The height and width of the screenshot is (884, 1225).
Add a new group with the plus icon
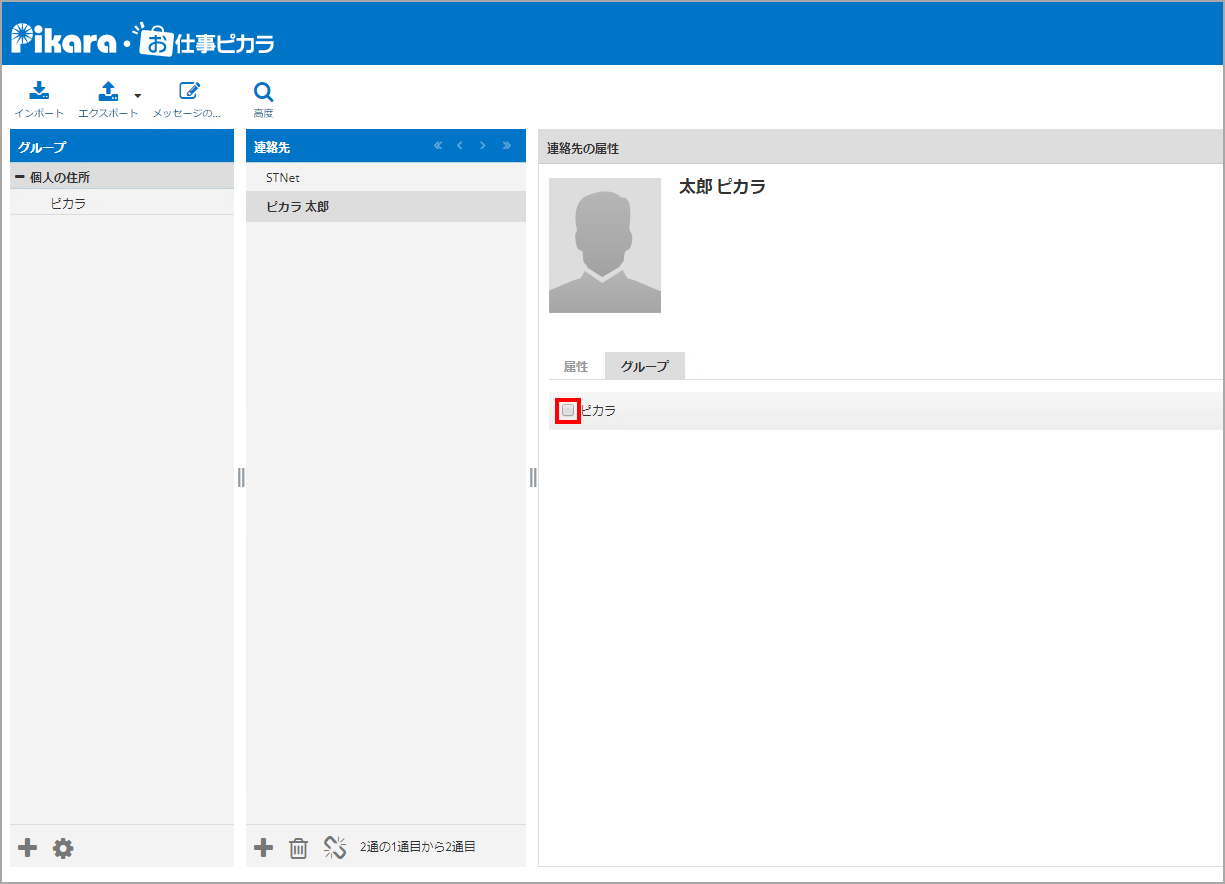28,848
